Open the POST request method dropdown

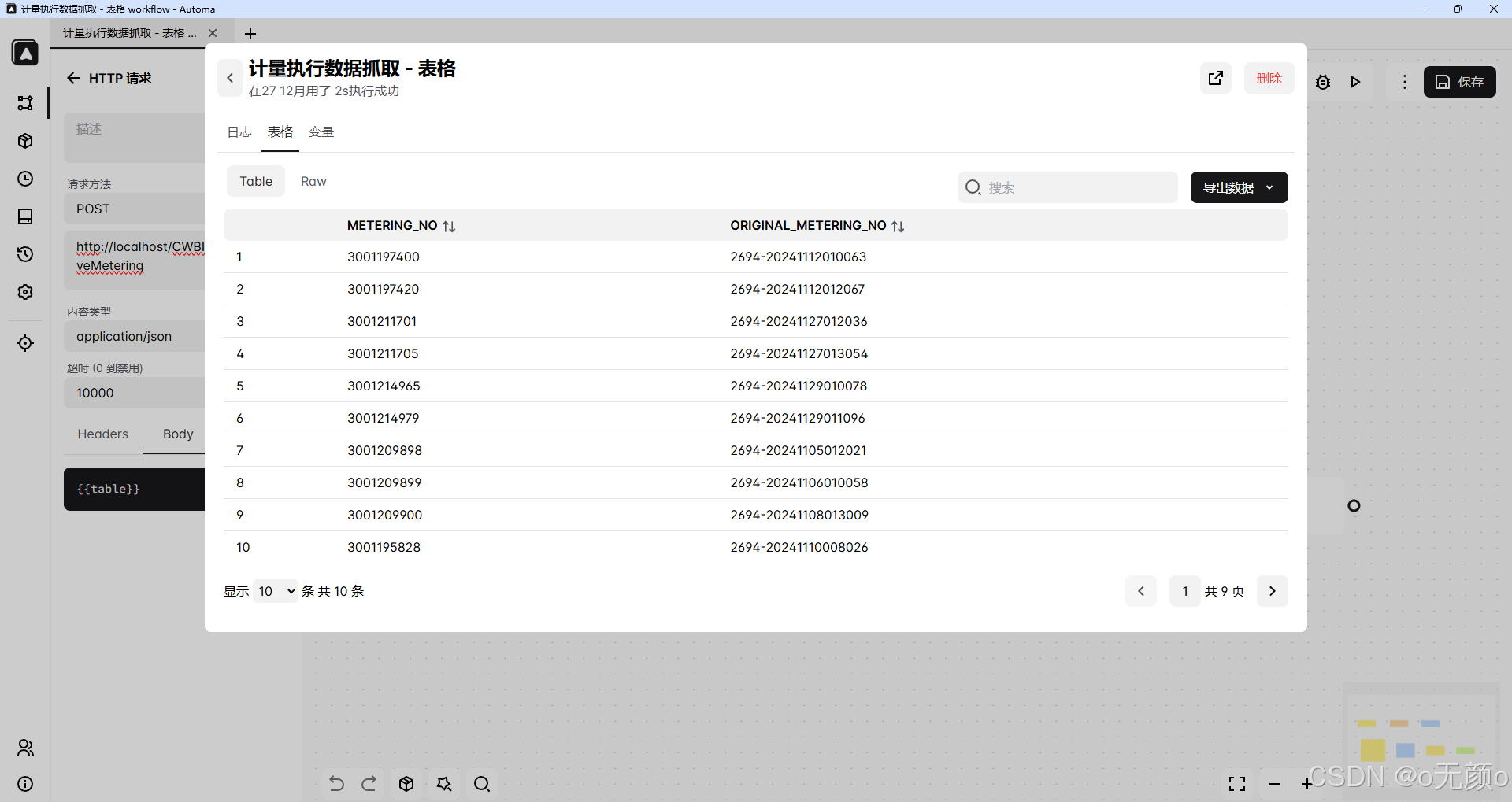(135, 209)
